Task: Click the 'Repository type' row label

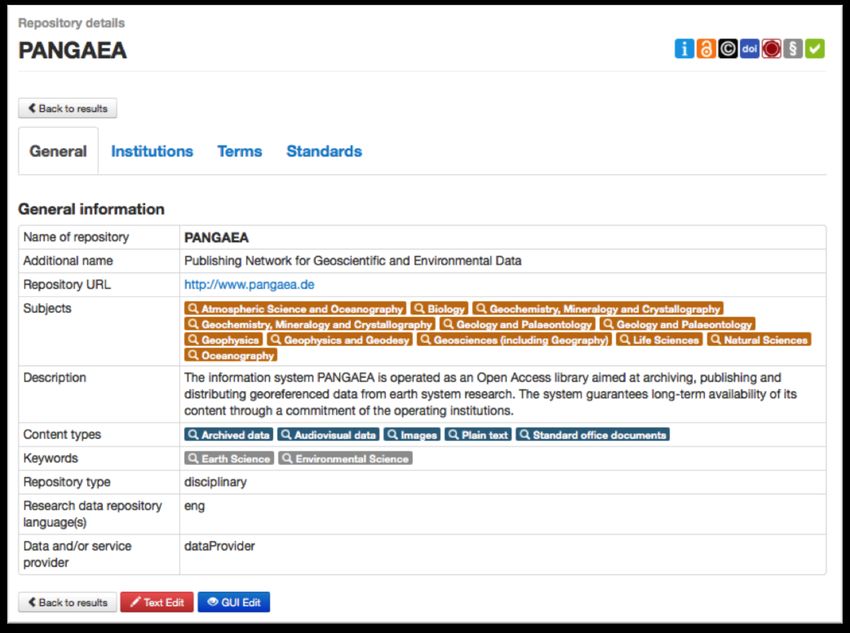Action: point(67,482)
